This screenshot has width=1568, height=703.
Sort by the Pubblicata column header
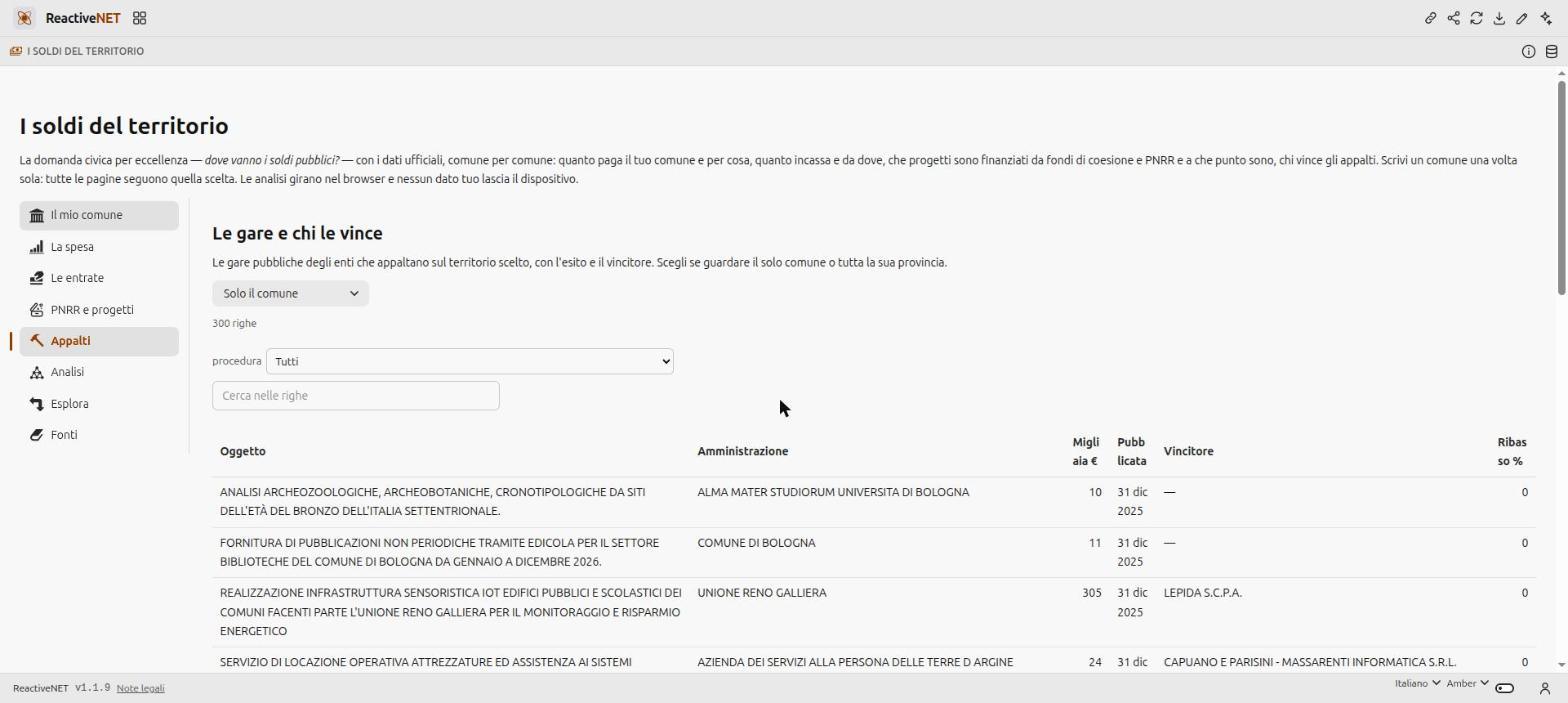coord(1132,451)
